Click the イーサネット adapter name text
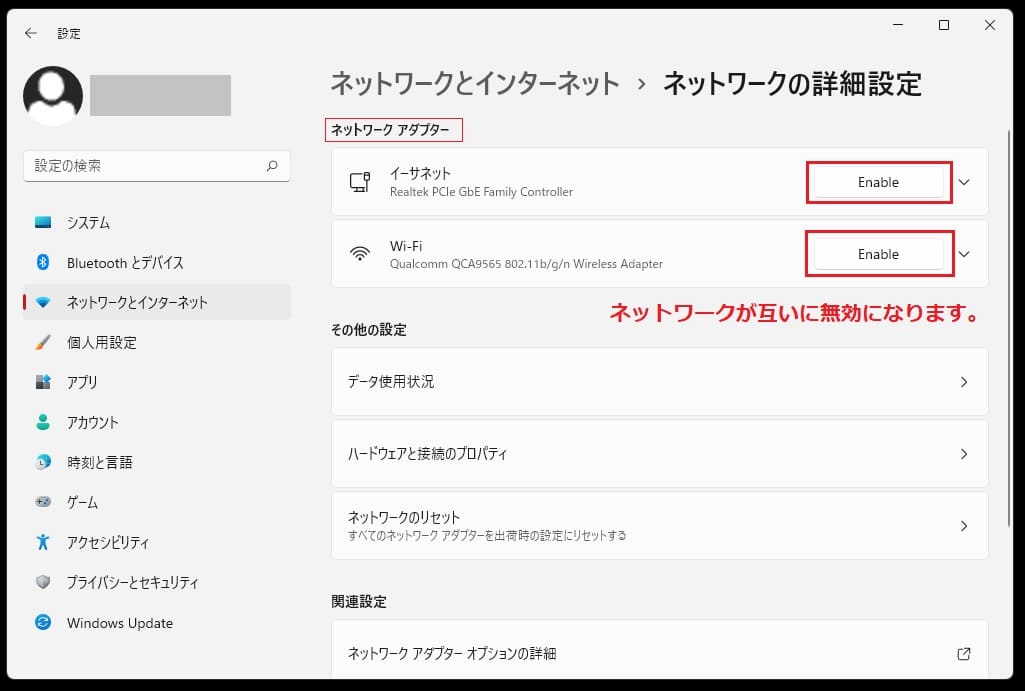Image resolution: width=1025 pixels, height=691 pixels. [420, 173]
